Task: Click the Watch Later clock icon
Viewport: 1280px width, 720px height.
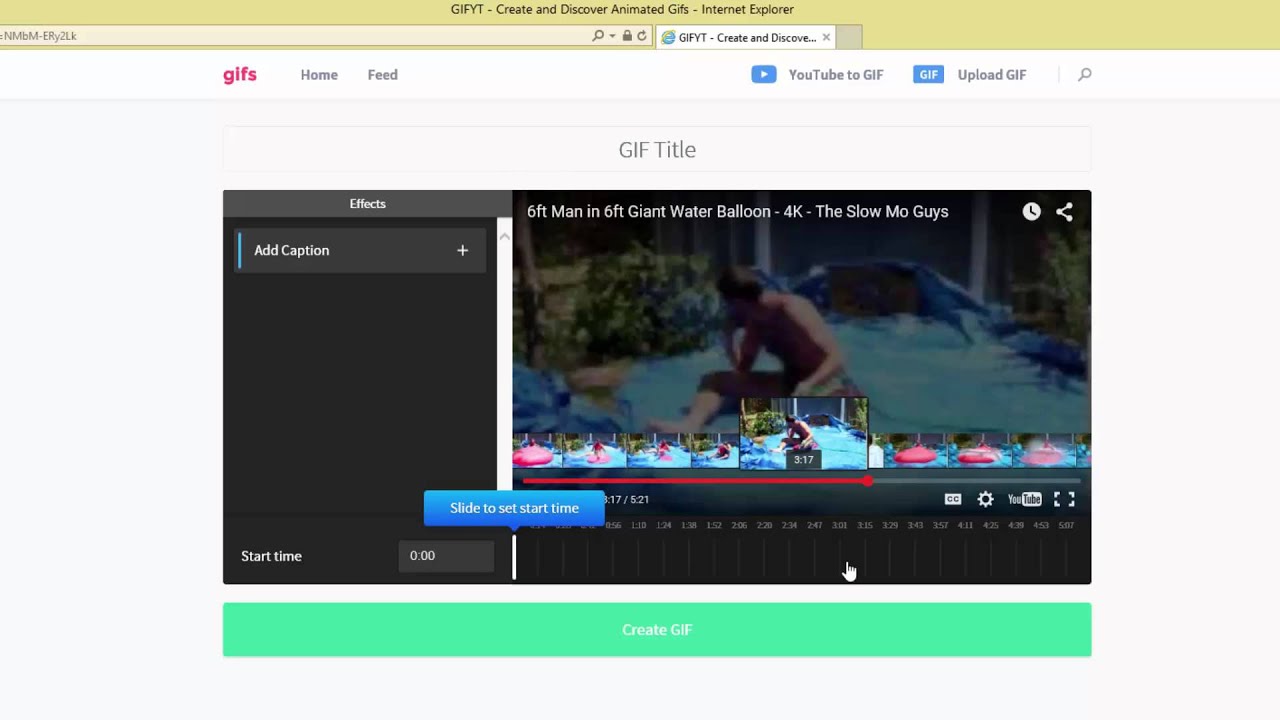Action: coord(1031,211)
